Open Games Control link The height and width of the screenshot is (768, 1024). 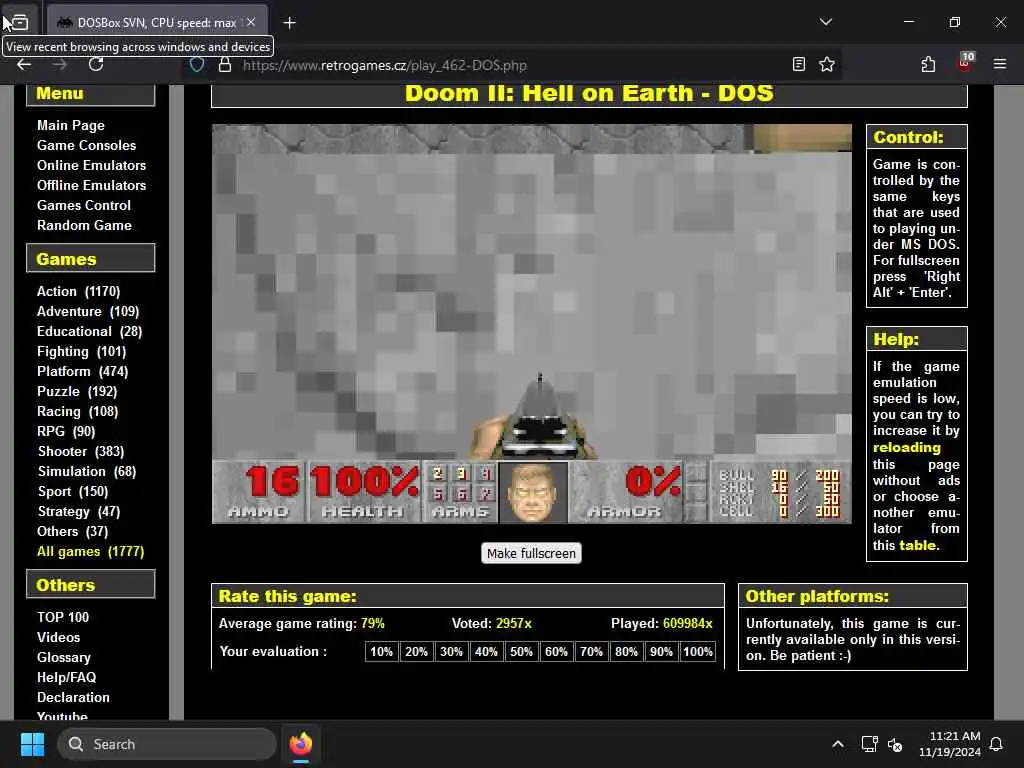pos(84,205)
